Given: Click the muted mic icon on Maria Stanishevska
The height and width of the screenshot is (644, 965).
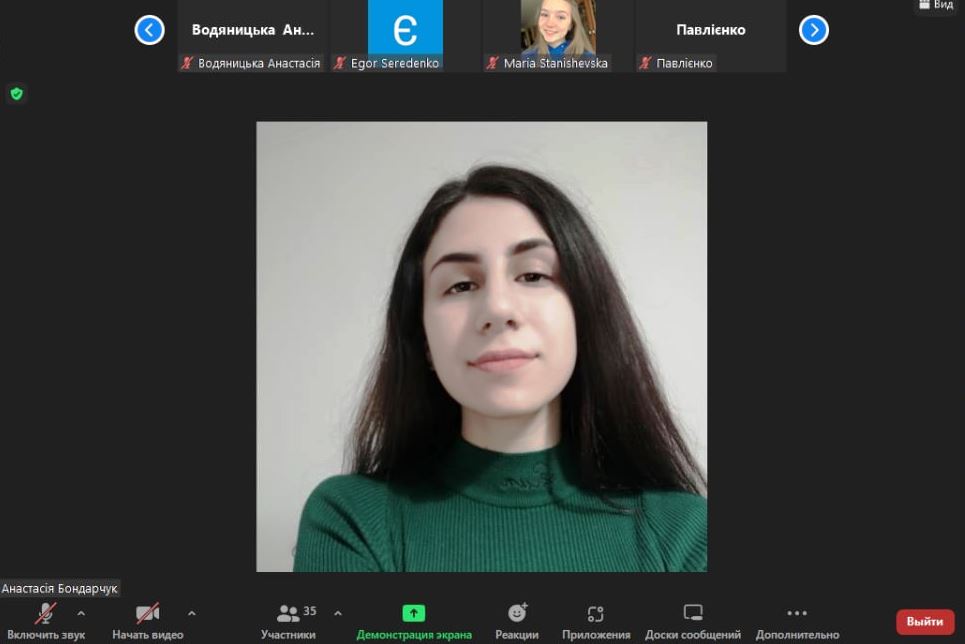Looking at the screenshot, I should 492,63.
